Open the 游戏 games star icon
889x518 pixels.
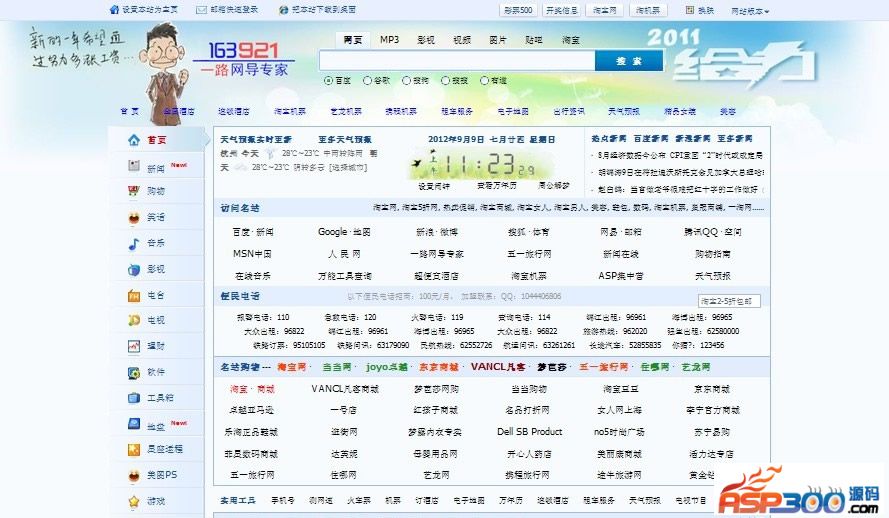134,501
